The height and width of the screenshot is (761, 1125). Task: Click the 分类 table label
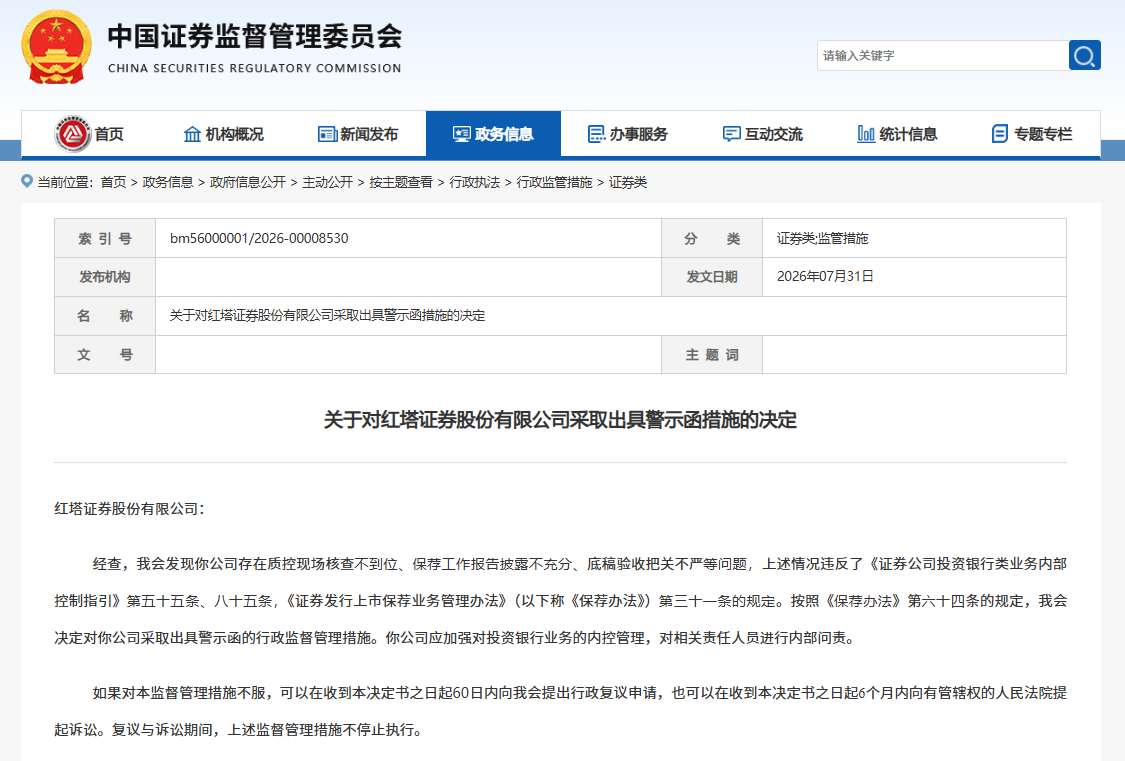coord(712,239)
